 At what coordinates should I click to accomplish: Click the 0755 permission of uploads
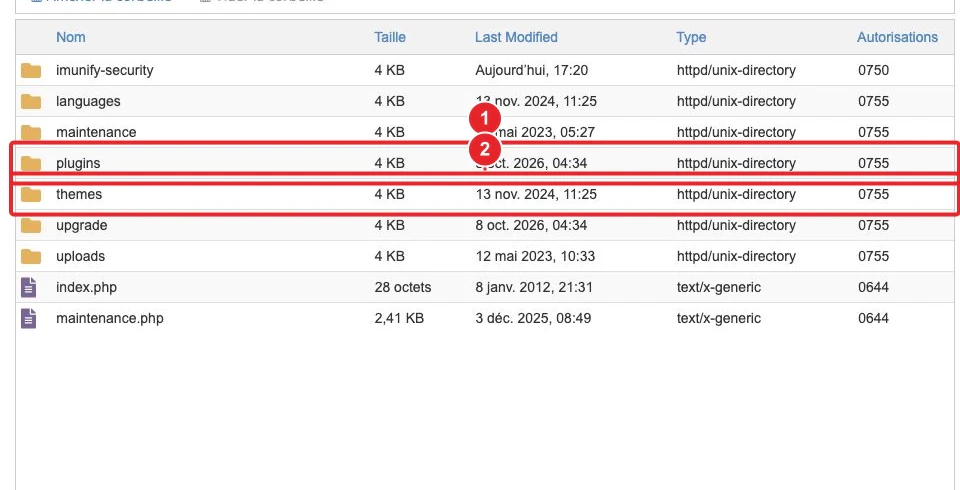click(874, 256)
